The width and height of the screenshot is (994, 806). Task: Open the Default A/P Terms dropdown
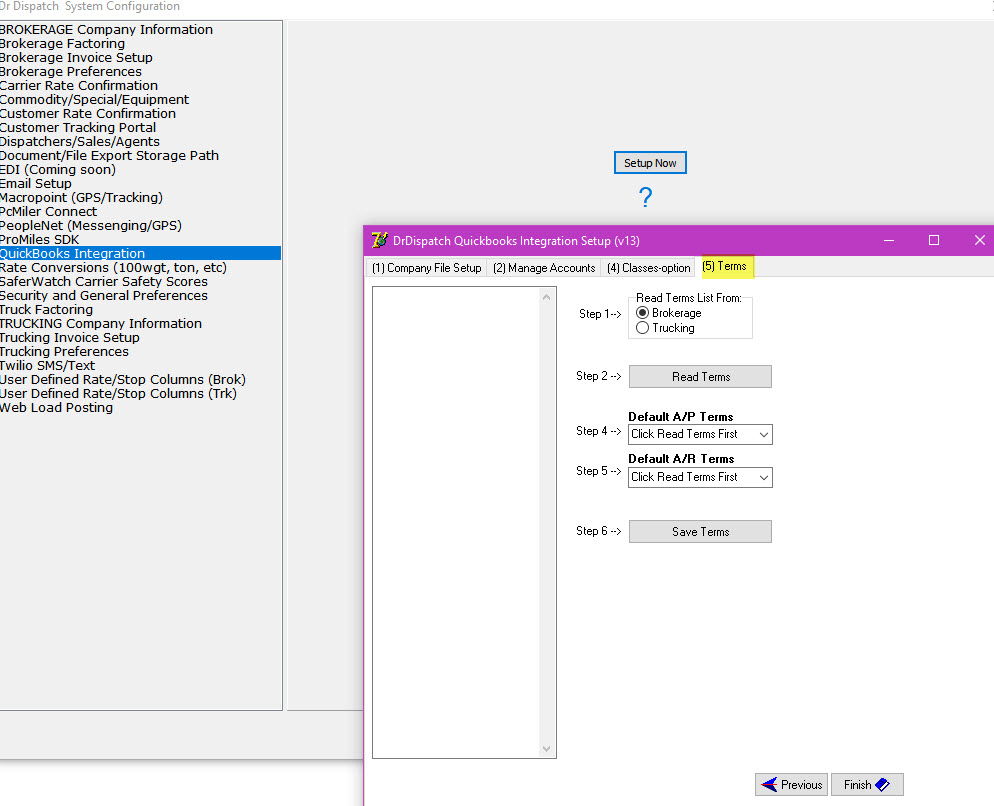tap(700, 434)
